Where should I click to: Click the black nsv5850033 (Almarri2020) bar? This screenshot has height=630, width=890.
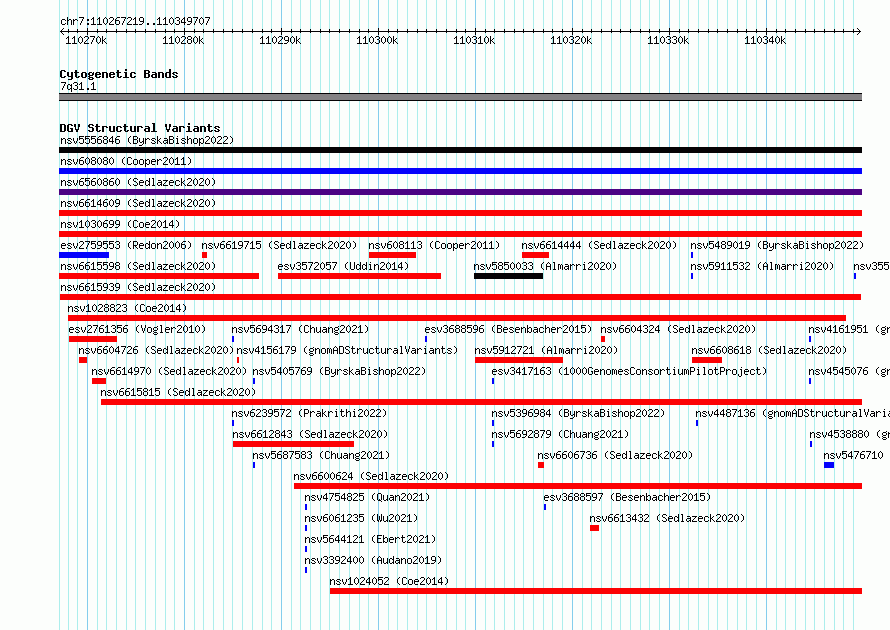point(509,276)
